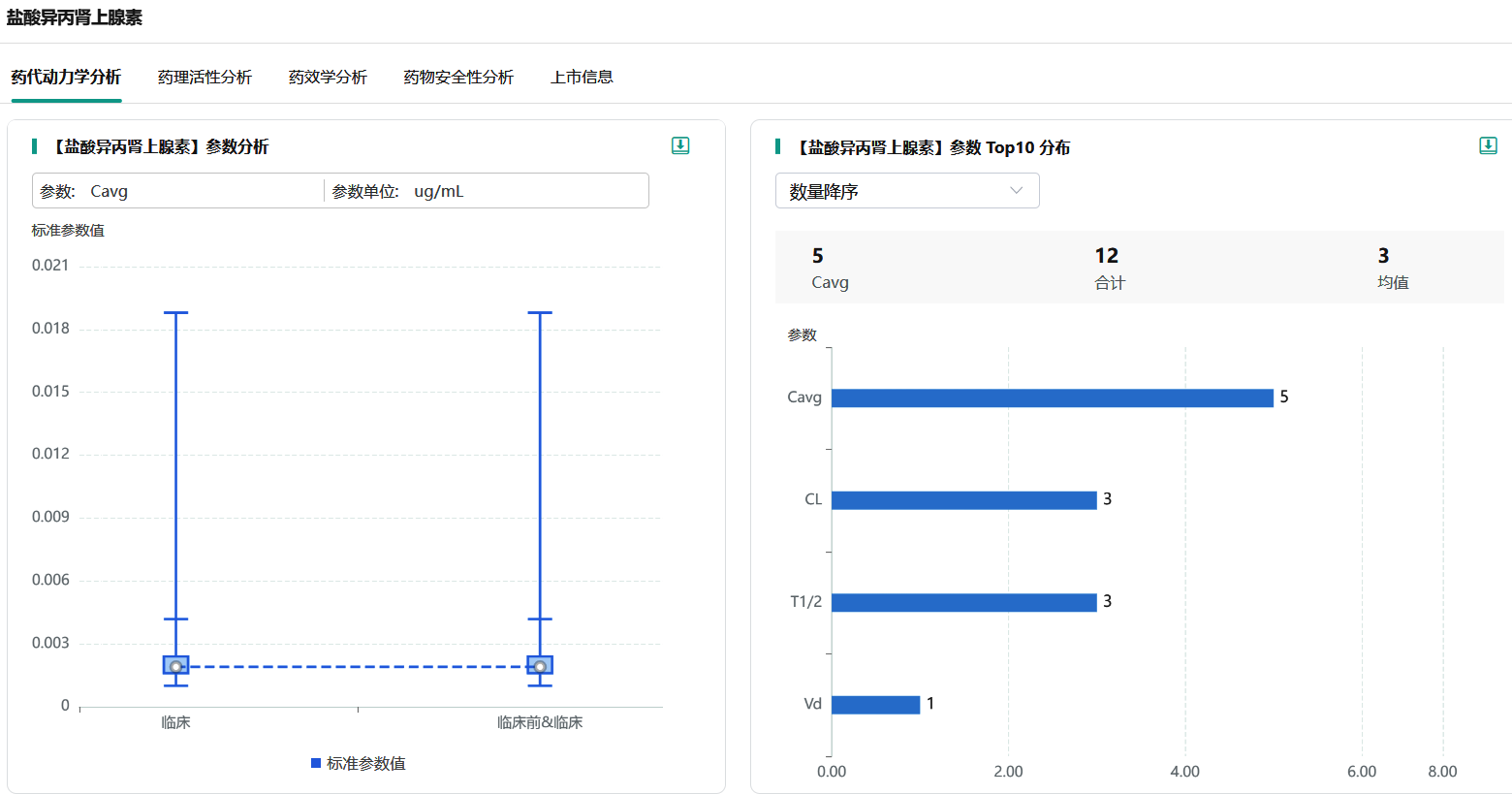Click the dropdown chevron arrow for sorting

pyautogui.click(x=1016, y=191)
